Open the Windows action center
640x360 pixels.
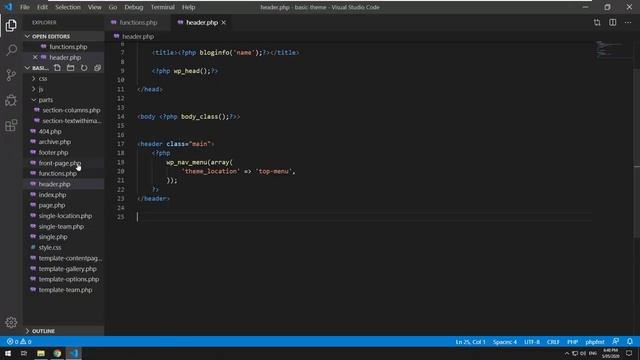pyautogui.click(x=629, y=353)
